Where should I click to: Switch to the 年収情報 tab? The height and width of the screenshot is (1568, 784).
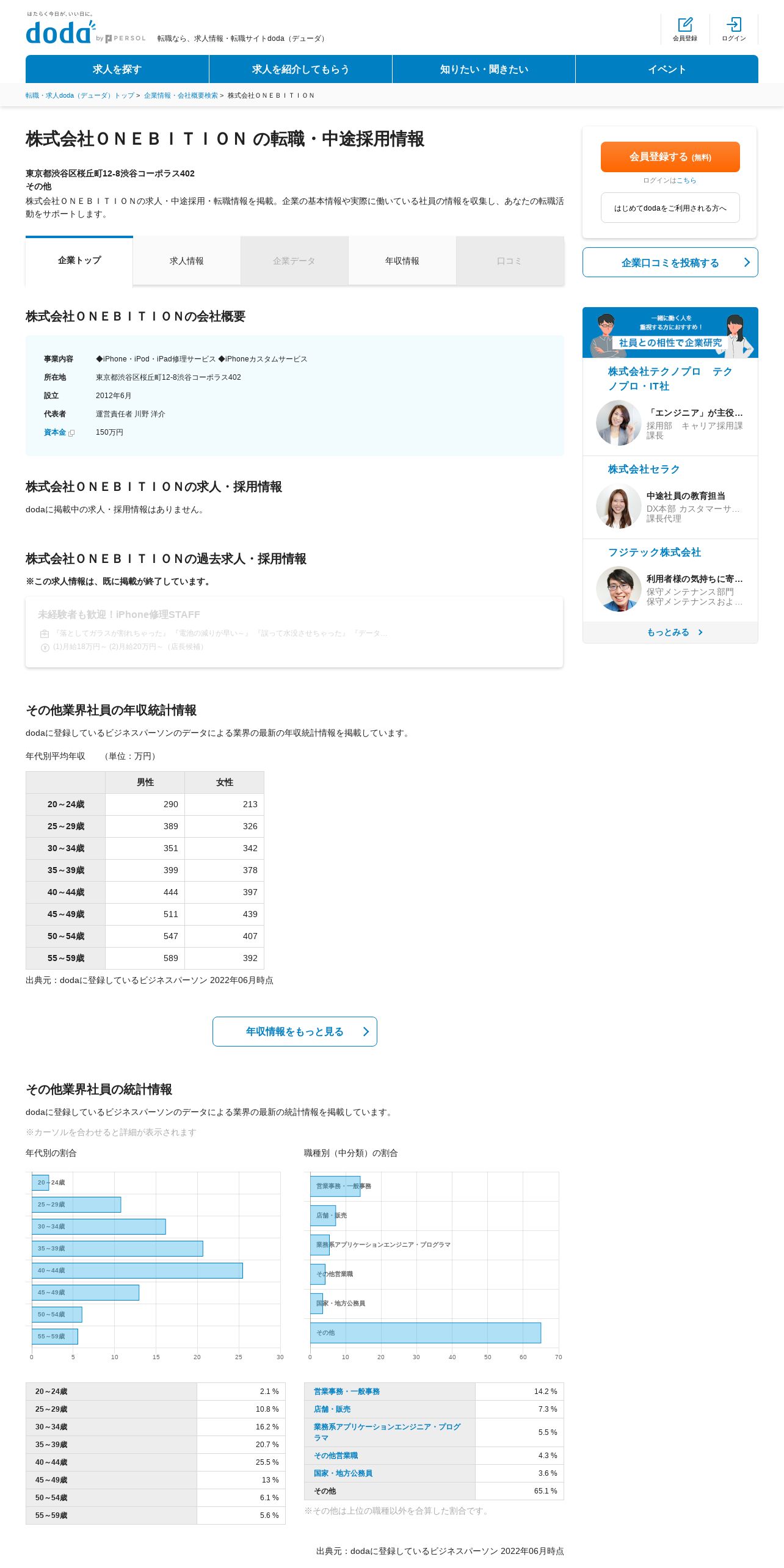tap(402, 261)
